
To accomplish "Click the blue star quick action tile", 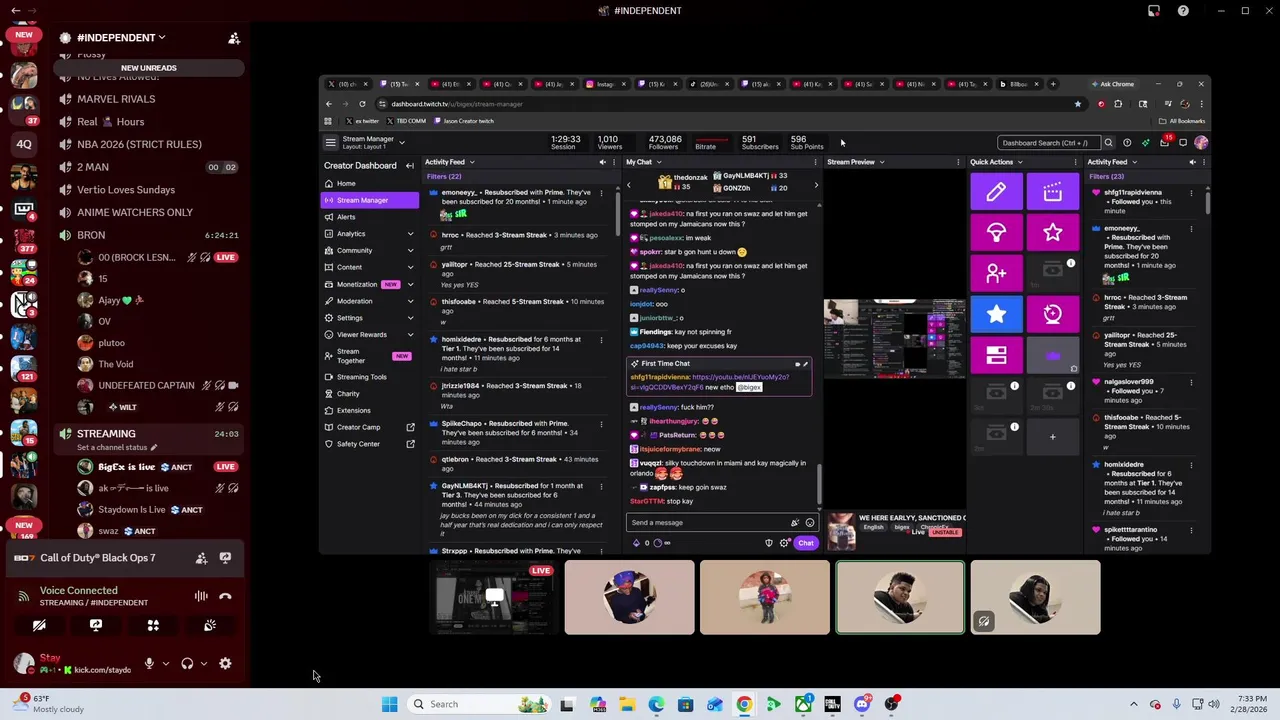I will pyautogui.click(x=996, y=314).
